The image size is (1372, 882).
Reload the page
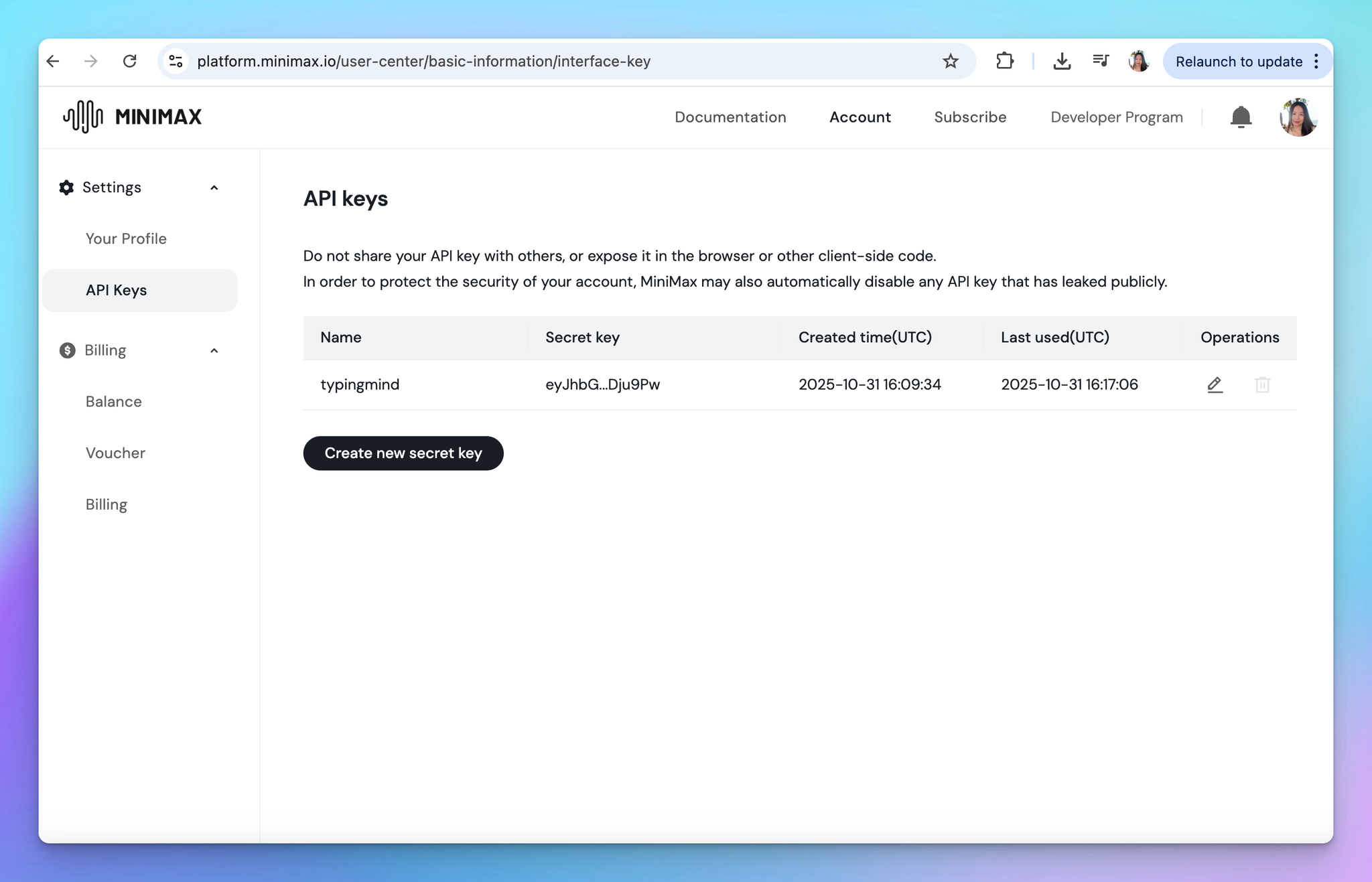(x=130, y=62)
